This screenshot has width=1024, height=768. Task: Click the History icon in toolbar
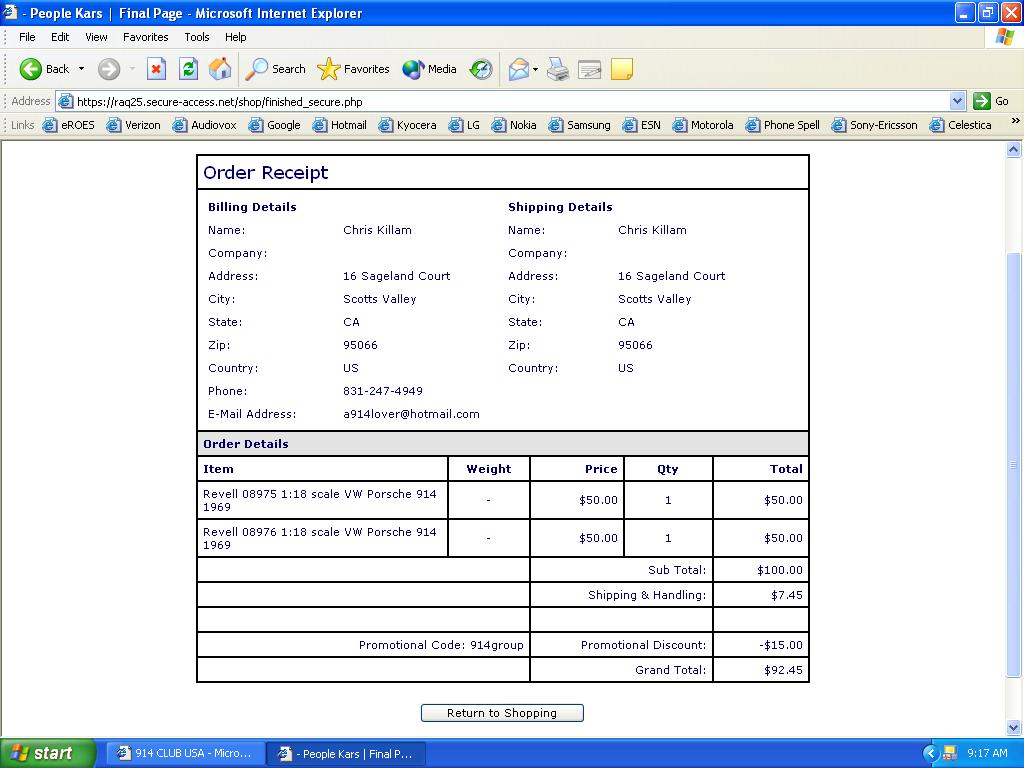[481, 69]
